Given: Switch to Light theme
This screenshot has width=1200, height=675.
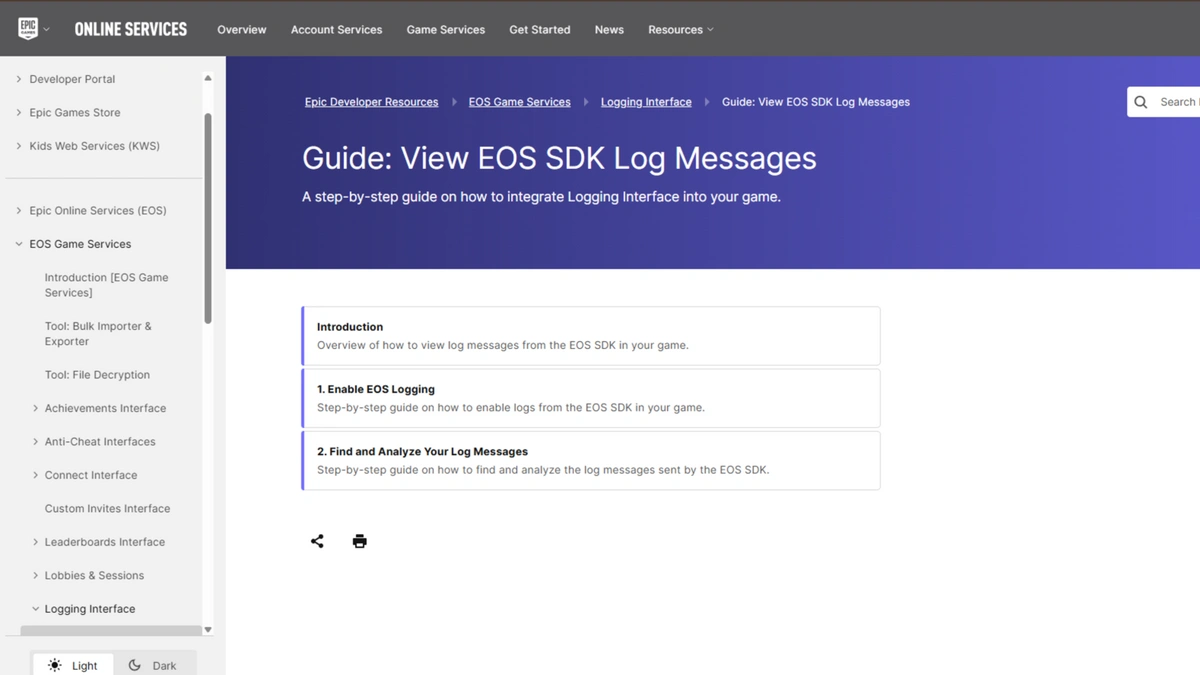Looking at the screenshot, I should coord(73,665).
